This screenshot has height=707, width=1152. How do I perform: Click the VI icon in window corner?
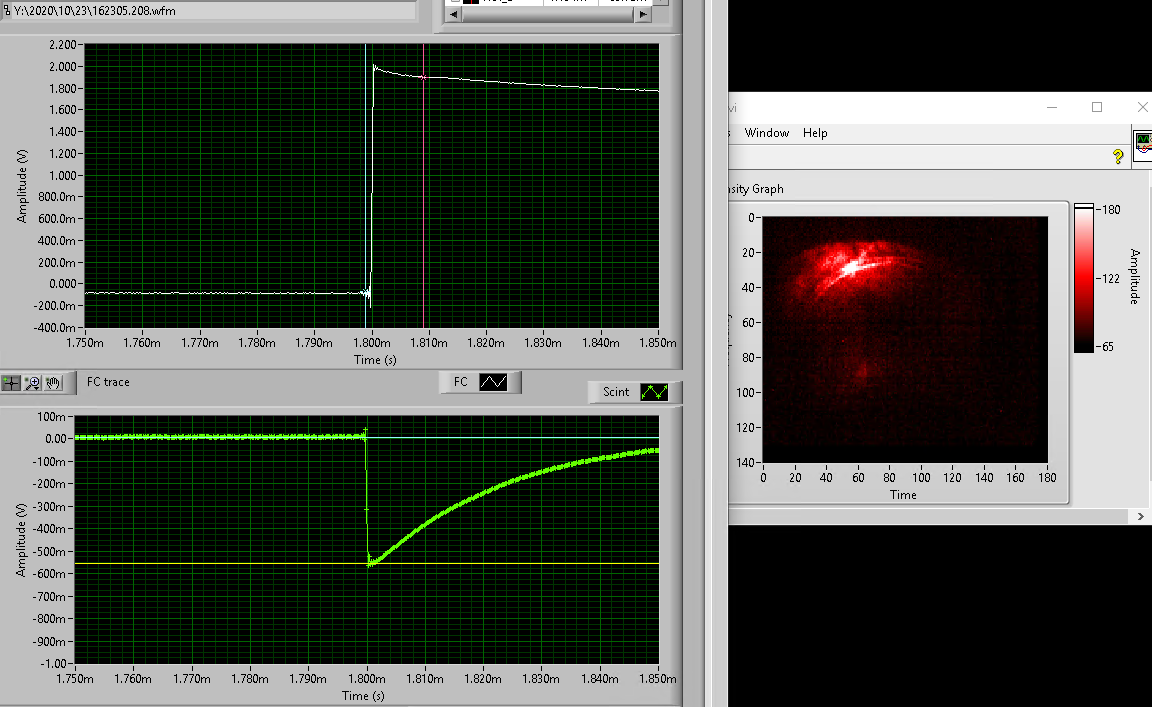click(1142, 140)
